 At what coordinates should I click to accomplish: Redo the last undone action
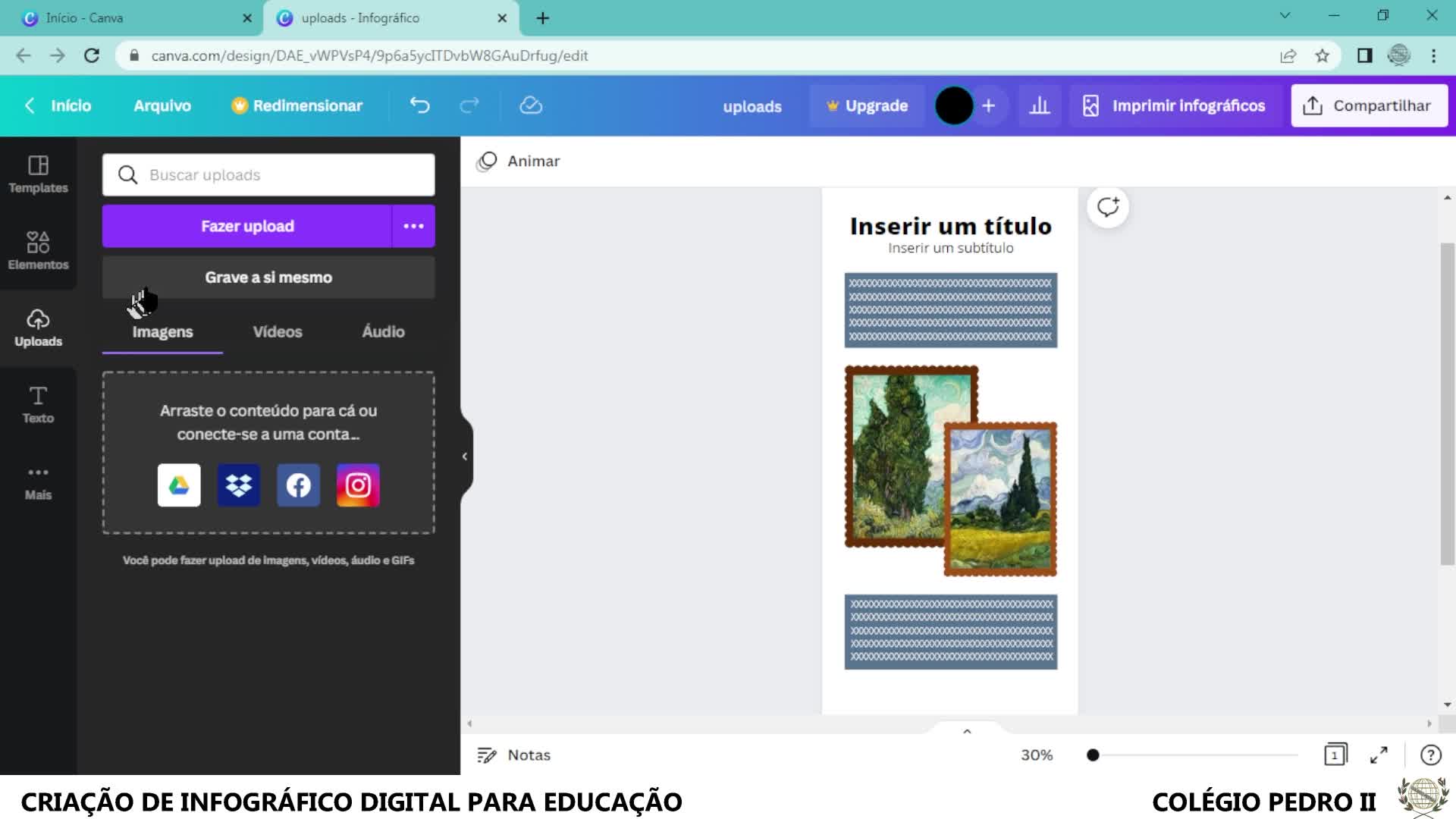(469, 105)
